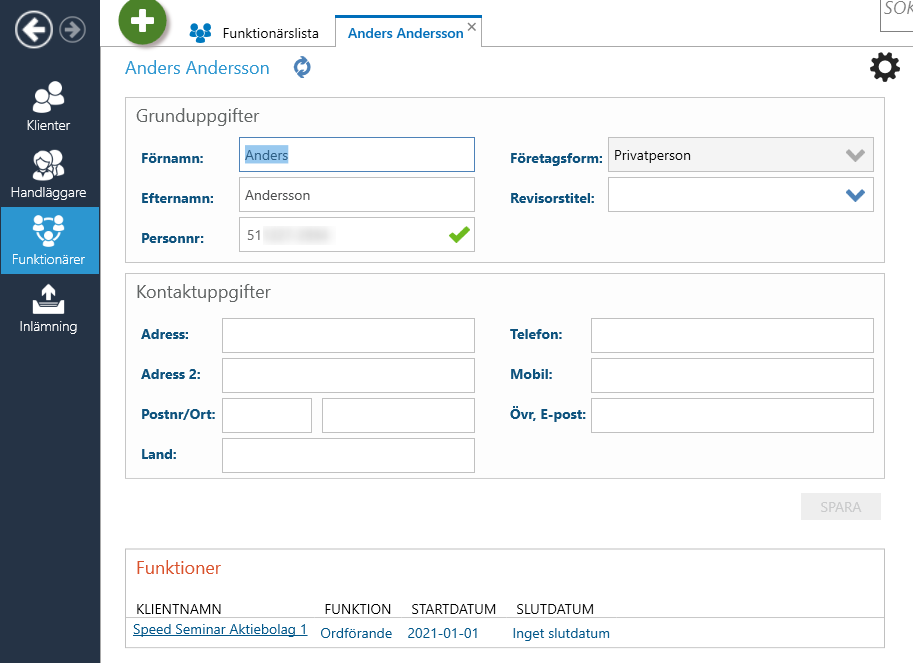Switch to the Funktionärslista tab
The width and height of the screenshot is (913, 663).
pos(271,33)
